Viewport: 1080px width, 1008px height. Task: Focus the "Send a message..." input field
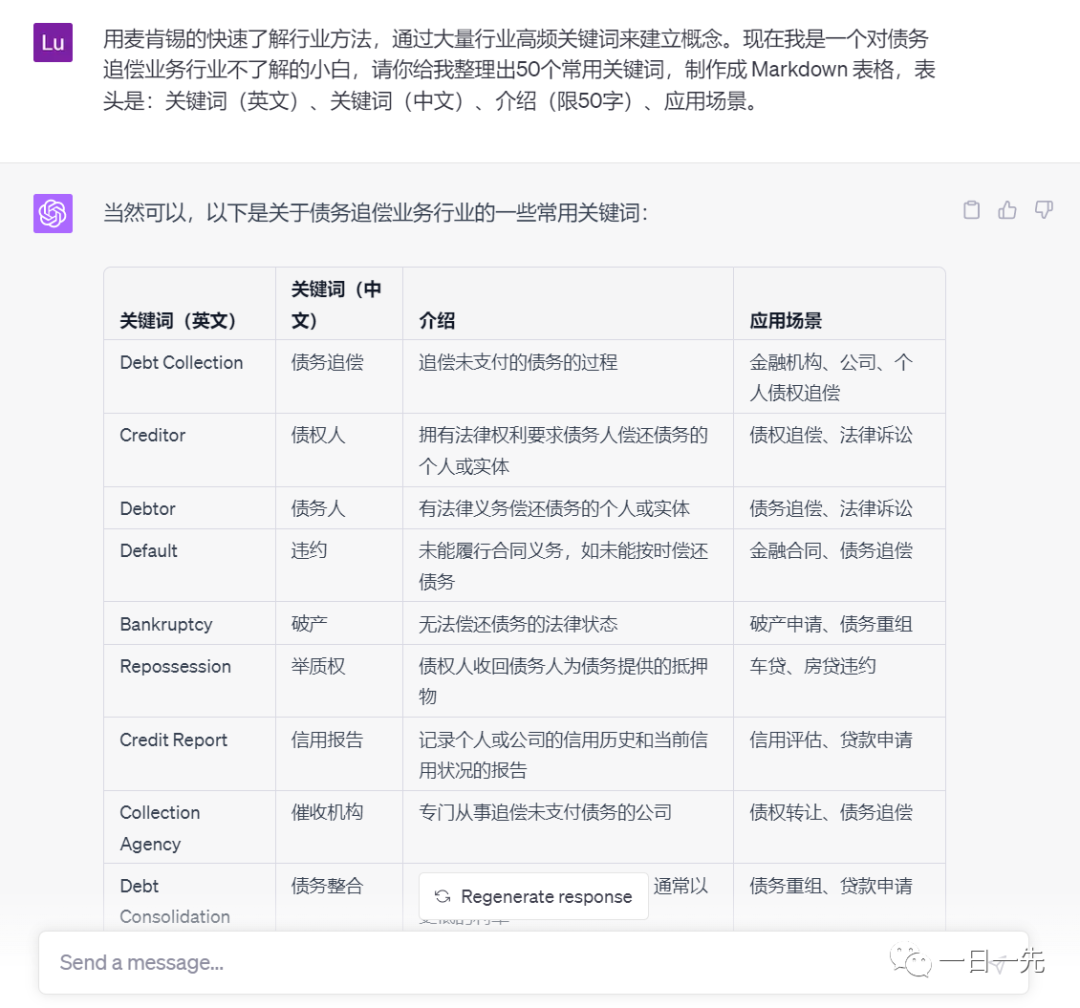[x=450, y=963]
